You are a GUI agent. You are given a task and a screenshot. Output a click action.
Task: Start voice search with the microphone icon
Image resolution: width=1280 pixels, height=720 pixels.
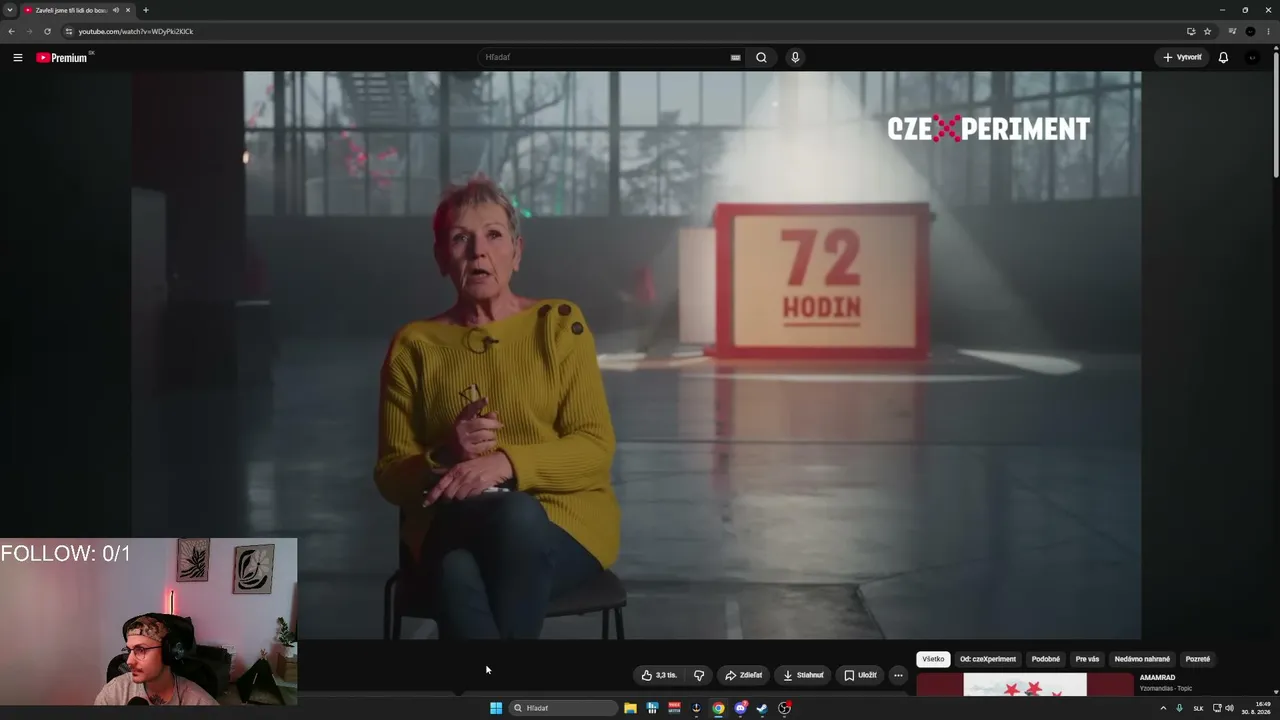pos(795,57)
